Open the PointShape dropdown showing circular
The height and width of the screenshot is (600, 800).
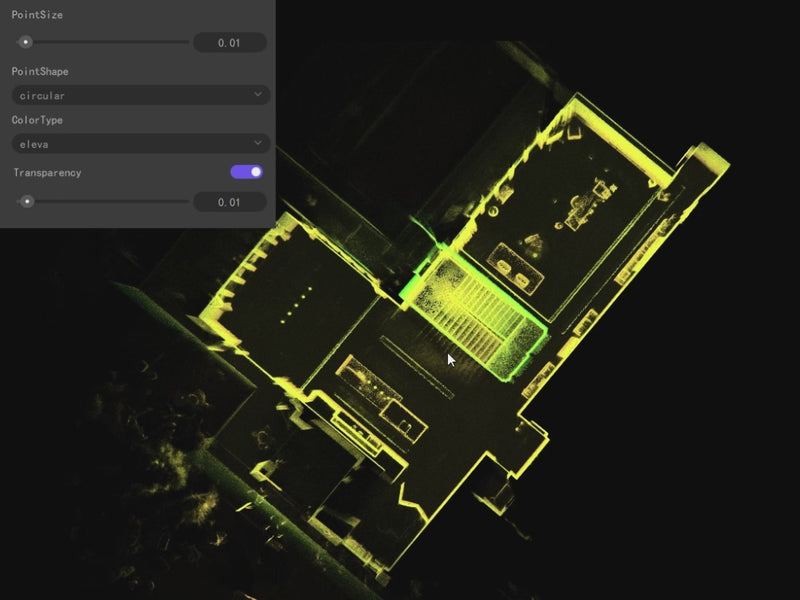140,95
